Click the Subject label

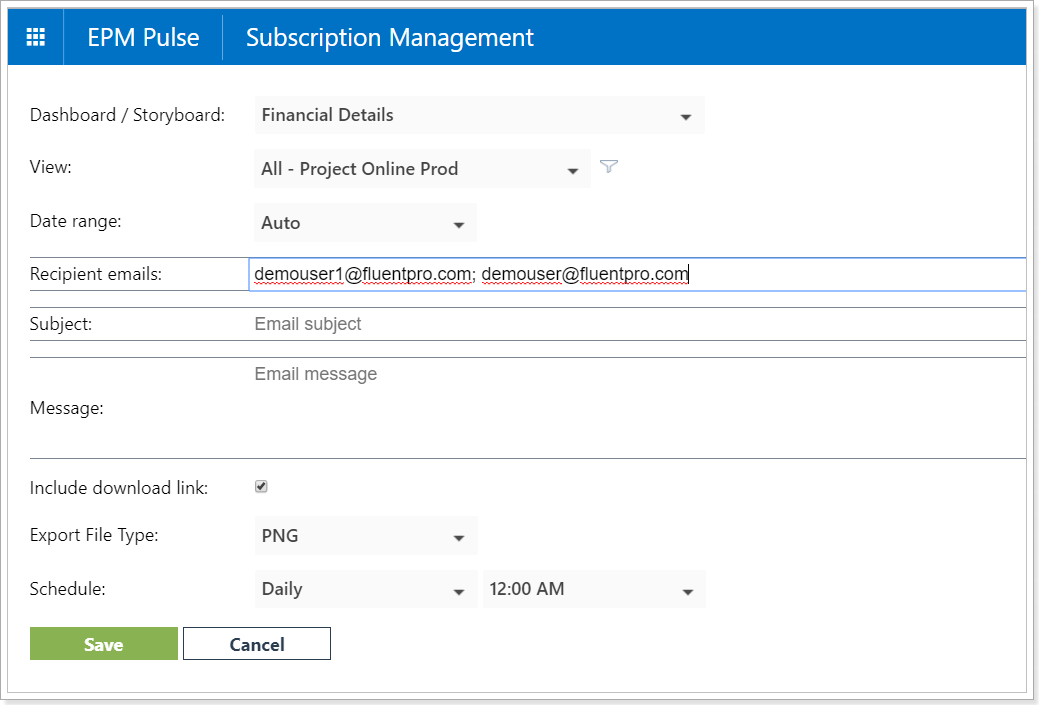[61, 325]
